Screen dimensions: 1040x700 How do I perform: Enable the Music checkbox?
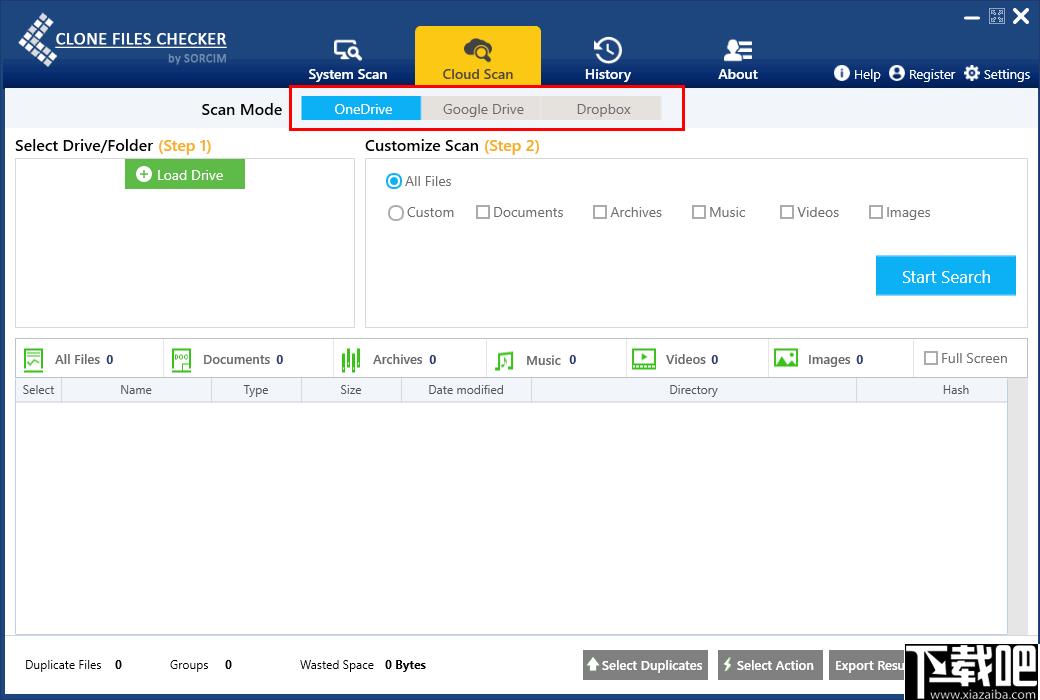tap(698, 212)
